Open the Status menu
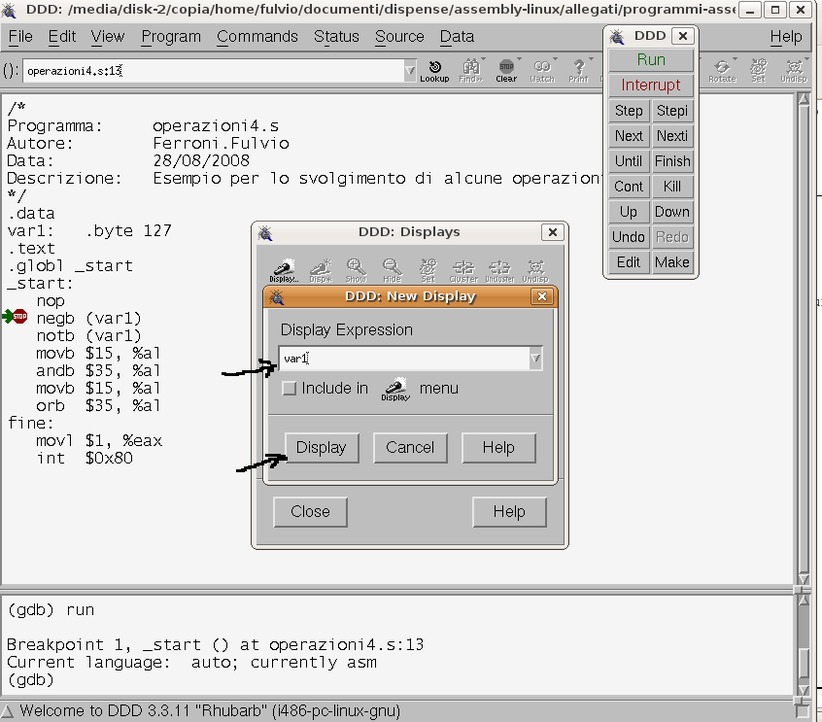822x722 pixels. pos(336,37)
